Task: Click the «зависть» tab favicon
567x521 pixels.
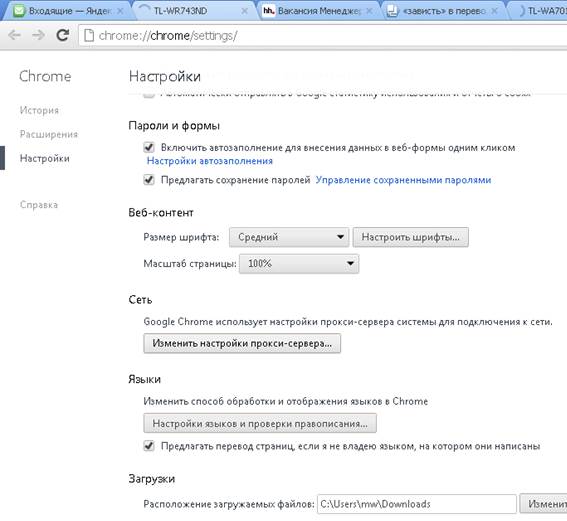Action: [392, 11]
